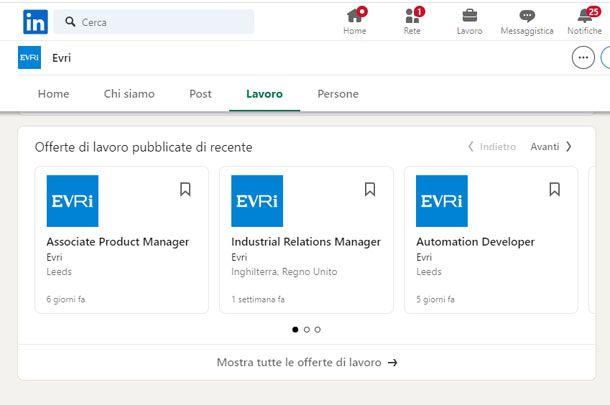This screenshot has width=610, height=405.
Task: Click the Evri company logo in header
Action: 30,58
